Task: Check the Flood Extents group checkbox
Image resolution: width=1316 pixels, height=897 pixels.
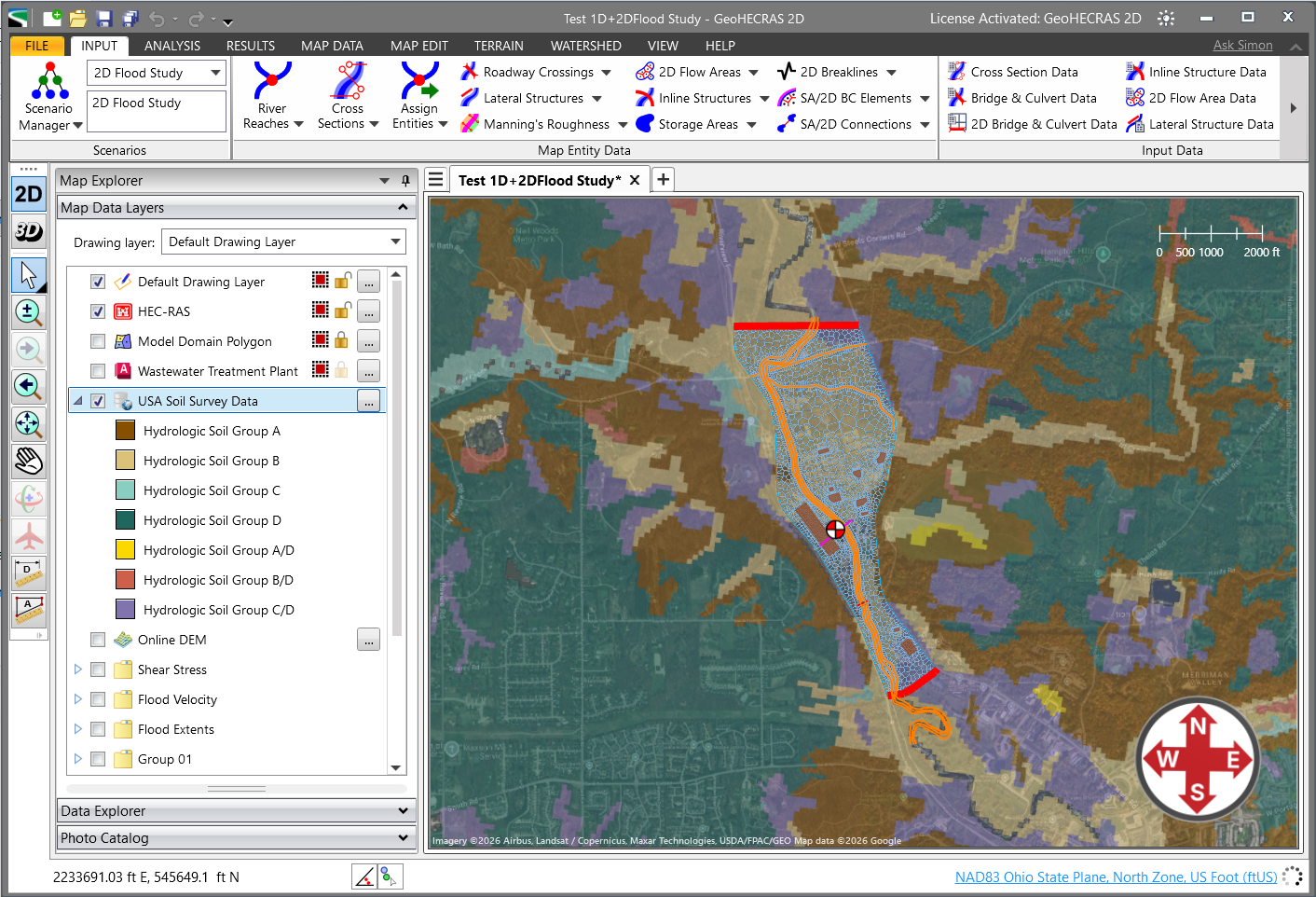Action: [98, 729]
